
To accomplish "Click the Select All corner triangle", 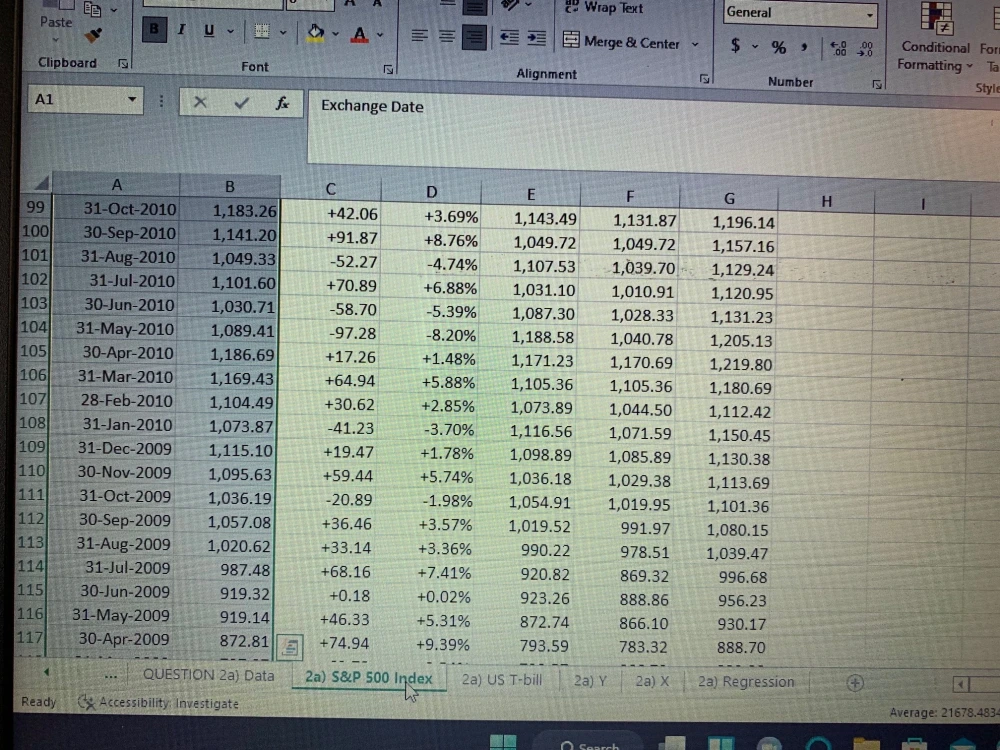I will [x=40, y=184].
